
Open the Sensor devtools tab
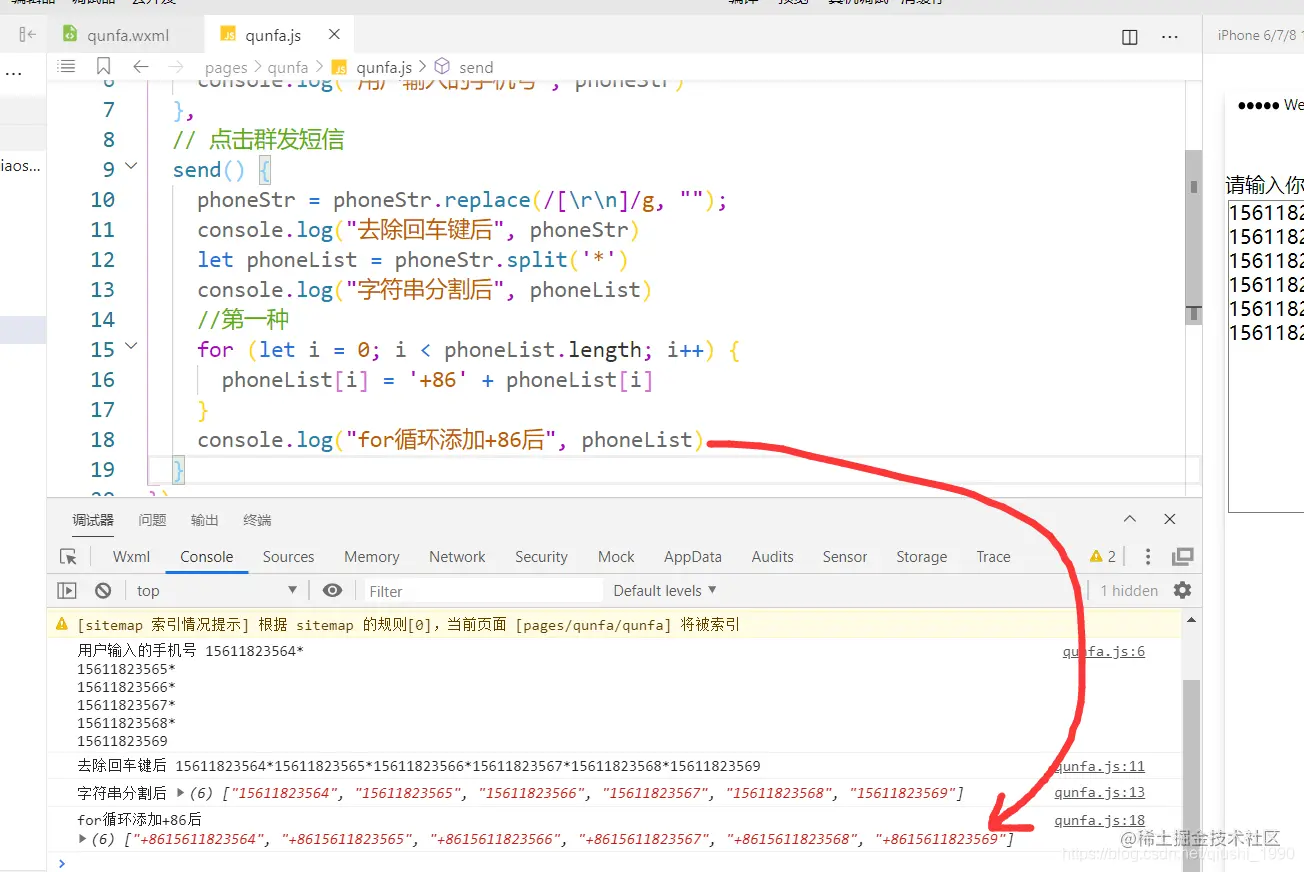(x=845, y=557)
